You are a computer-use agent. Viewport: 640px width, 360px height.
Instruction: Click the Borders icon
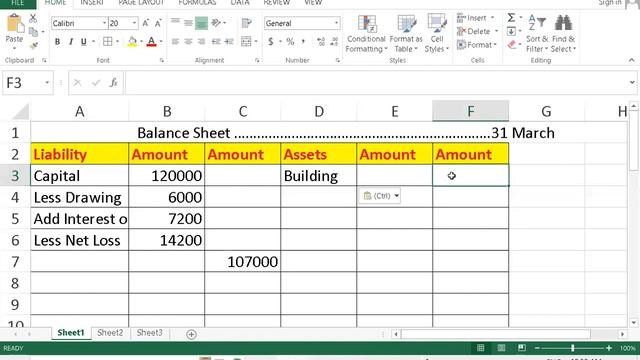pyautogui.click(x=107, y=42)
